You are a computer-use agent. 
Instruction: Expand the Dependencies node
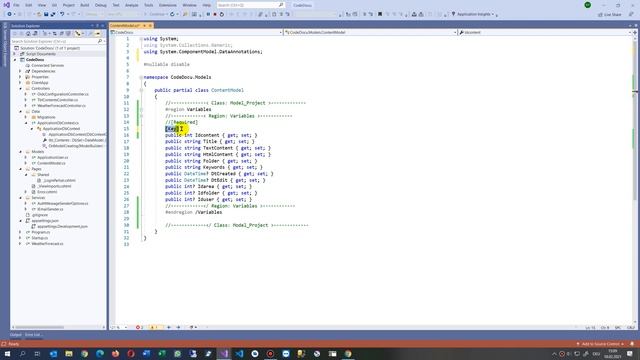coord(20,71)
